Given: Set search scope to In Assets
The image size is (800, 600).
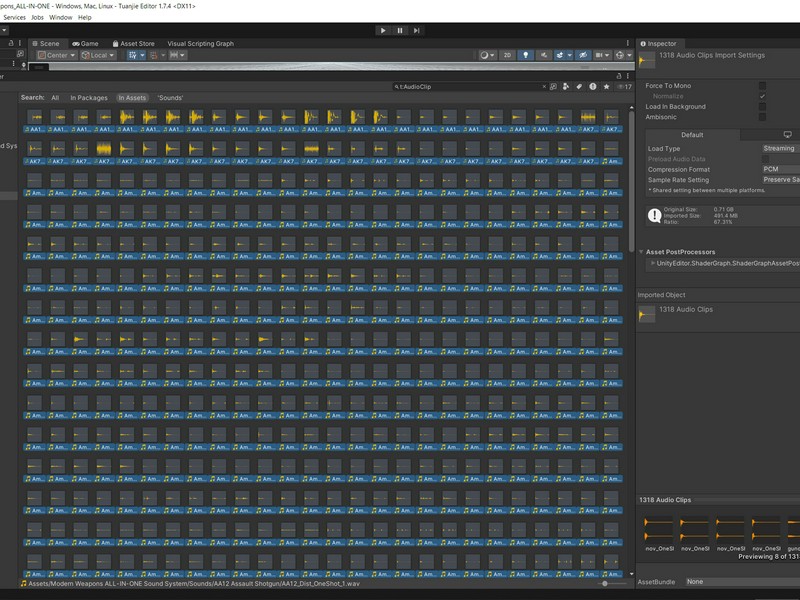Looking at the screenshot, I should point(132,97).
